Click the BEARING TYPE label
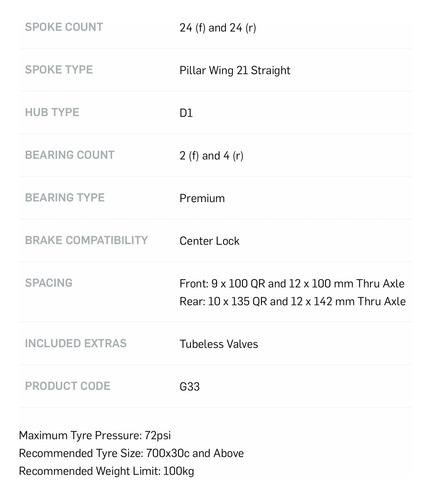The width and height of the screenshot is (431, 500). pyautogui.click(x=65, y=198)
